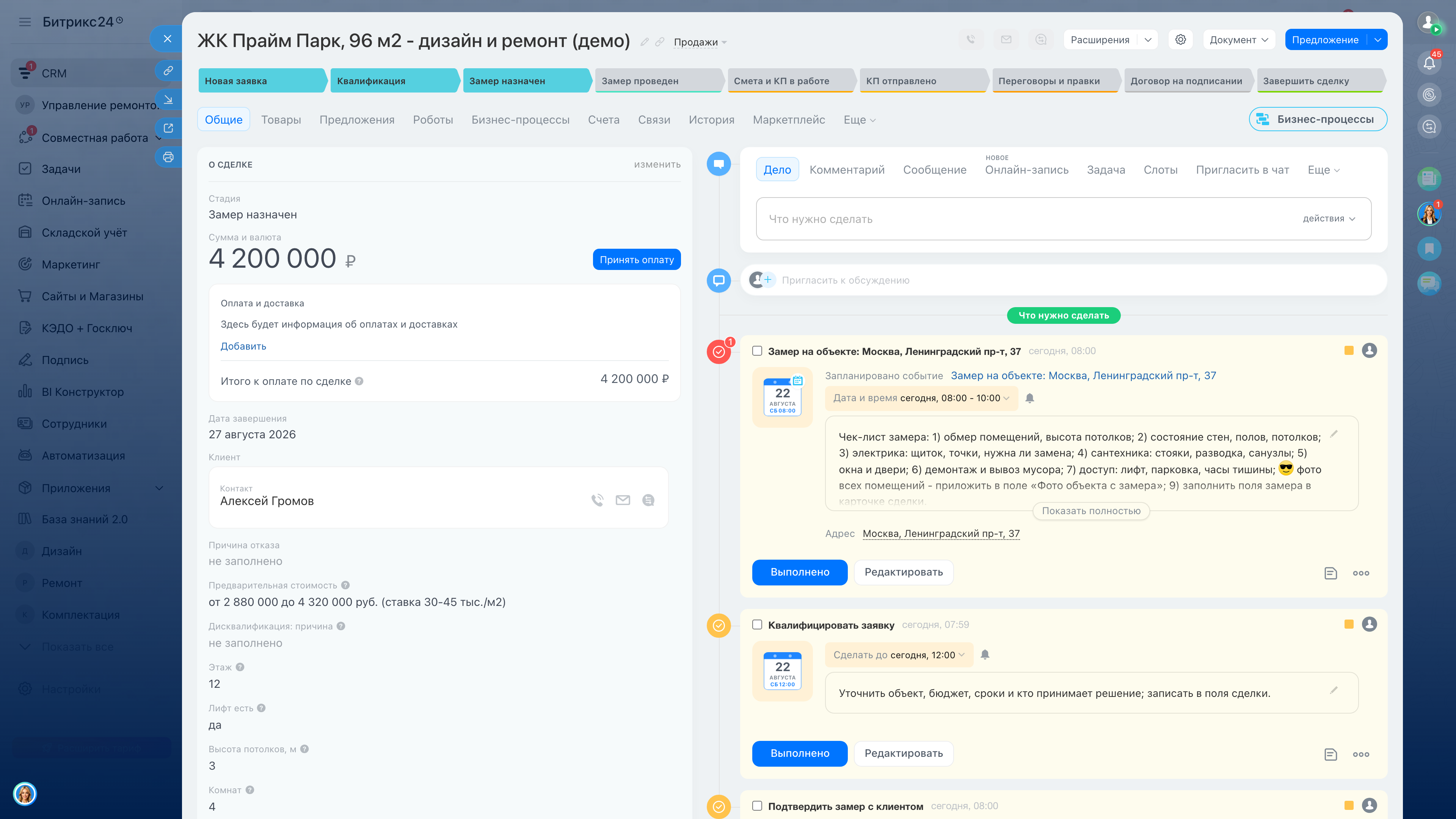
Task: Open deal in new window side icon
Action: (168, 128)
